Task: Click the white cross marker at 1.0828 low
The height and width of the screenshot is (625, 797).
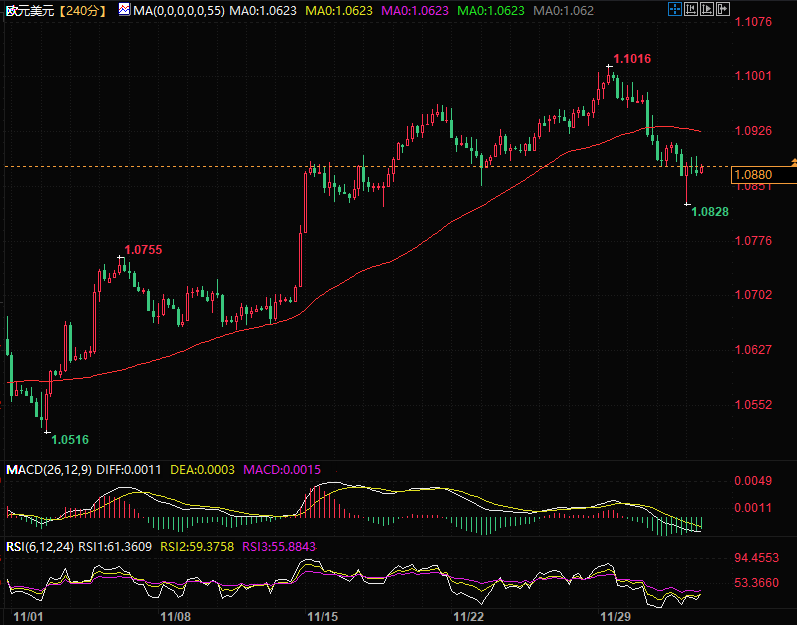Action: coord(687,204)
